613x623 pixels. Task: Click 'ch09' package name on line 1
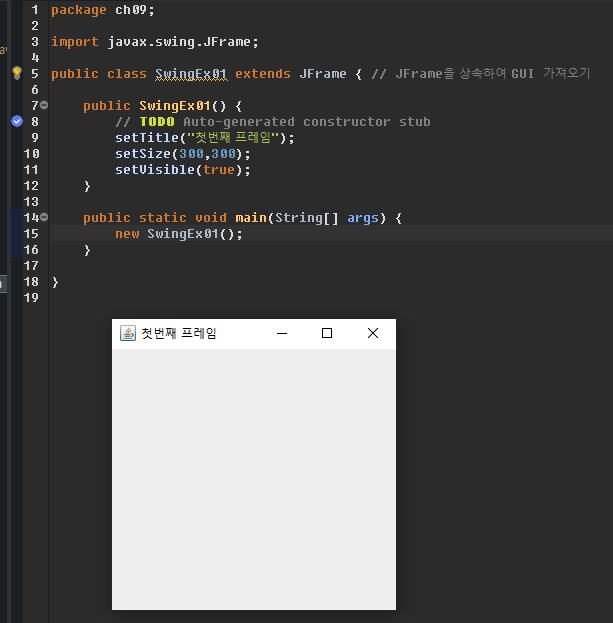tap(131, 10)
